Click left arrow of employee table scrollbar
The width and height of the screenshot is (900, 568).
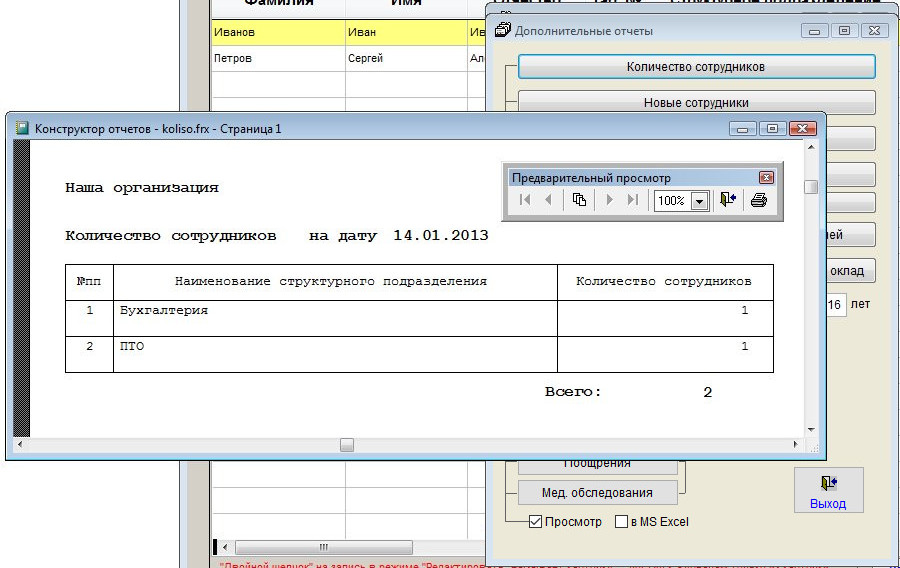tap(225, 547)
